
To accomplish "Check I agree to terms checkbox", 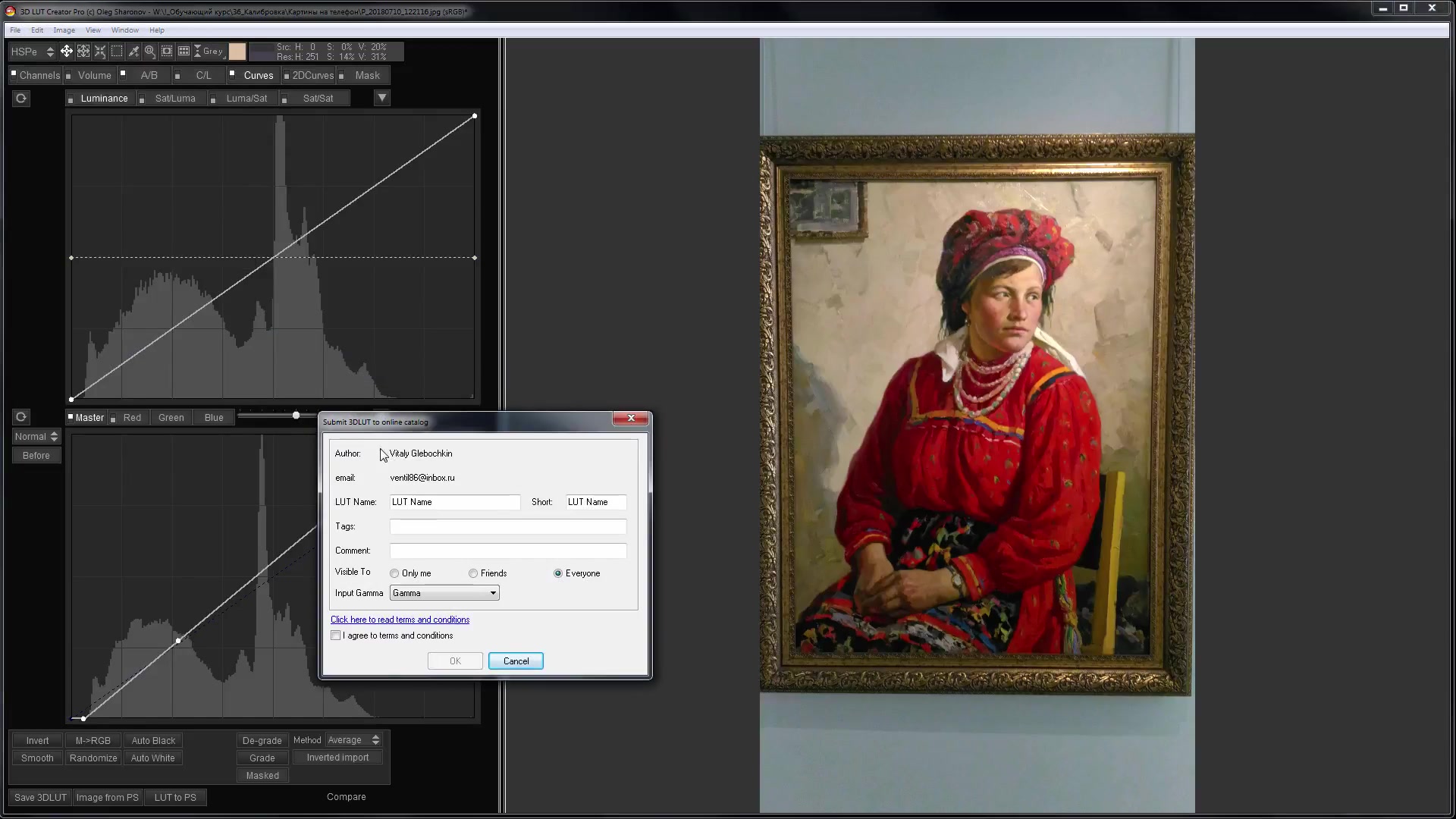I will (336, 635).
